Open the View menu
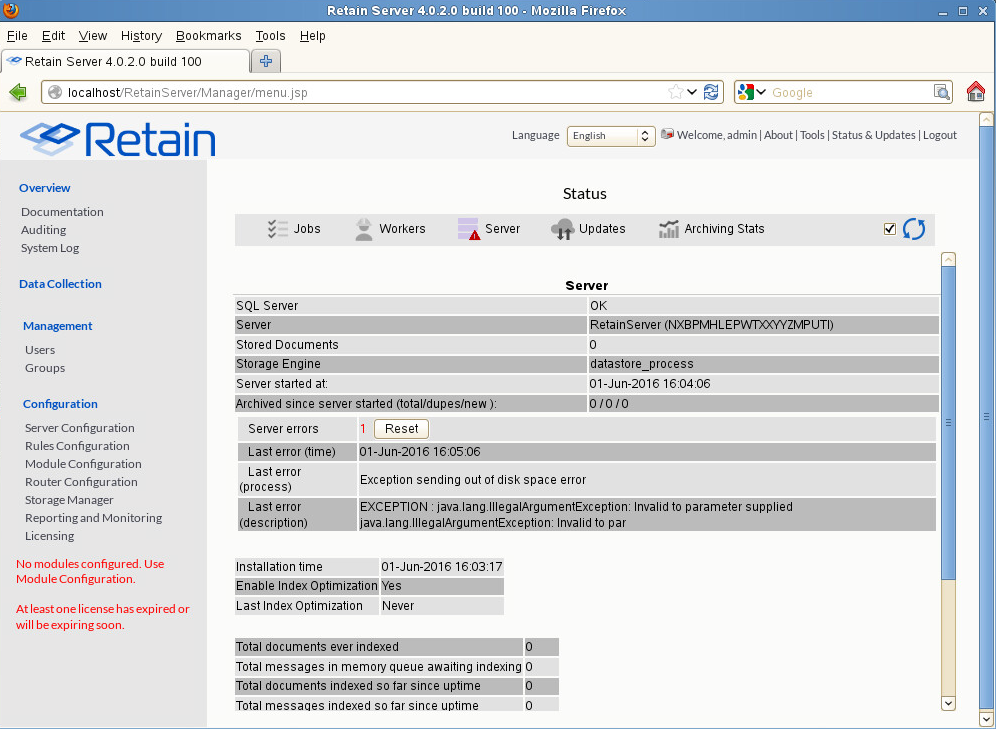Image resolution: width=996 pixels, height=729 pixels. pos(93,36)
